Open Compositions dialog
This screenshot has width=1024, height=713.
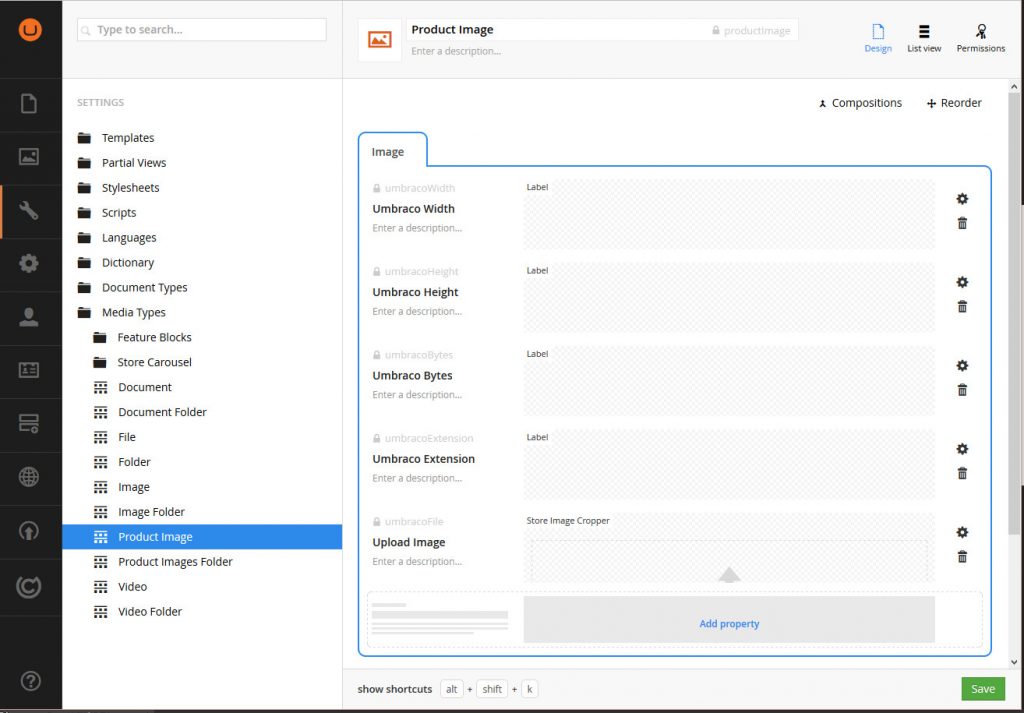pyautogui.click(x=860, y=103)
